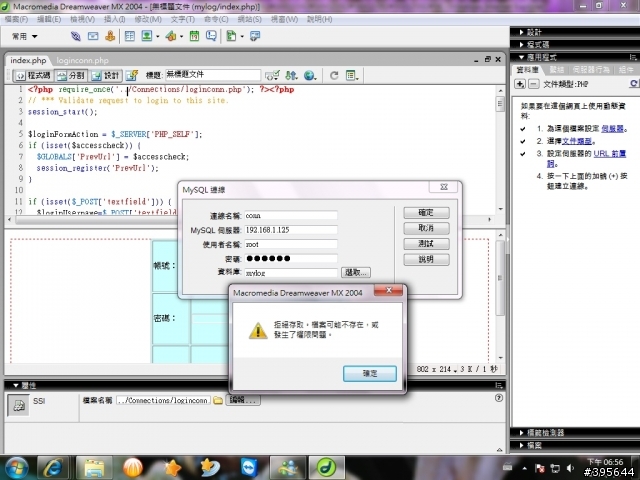The image size is (640, 480).
Task: Switch to Split view (分割)
Action: (x=71, y=75)
